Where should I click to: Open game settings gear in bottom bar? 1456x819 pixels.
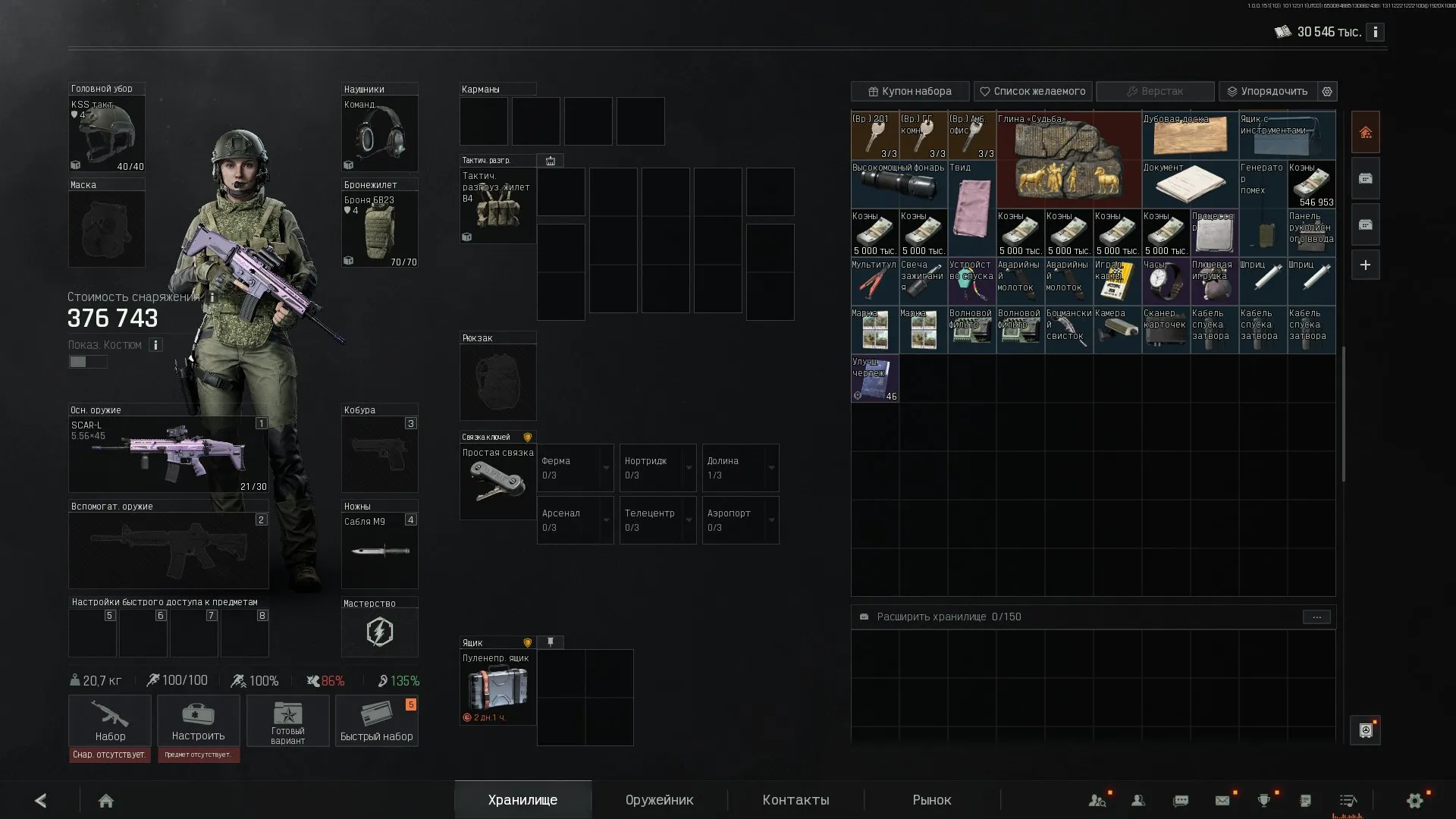[1415, 800]
